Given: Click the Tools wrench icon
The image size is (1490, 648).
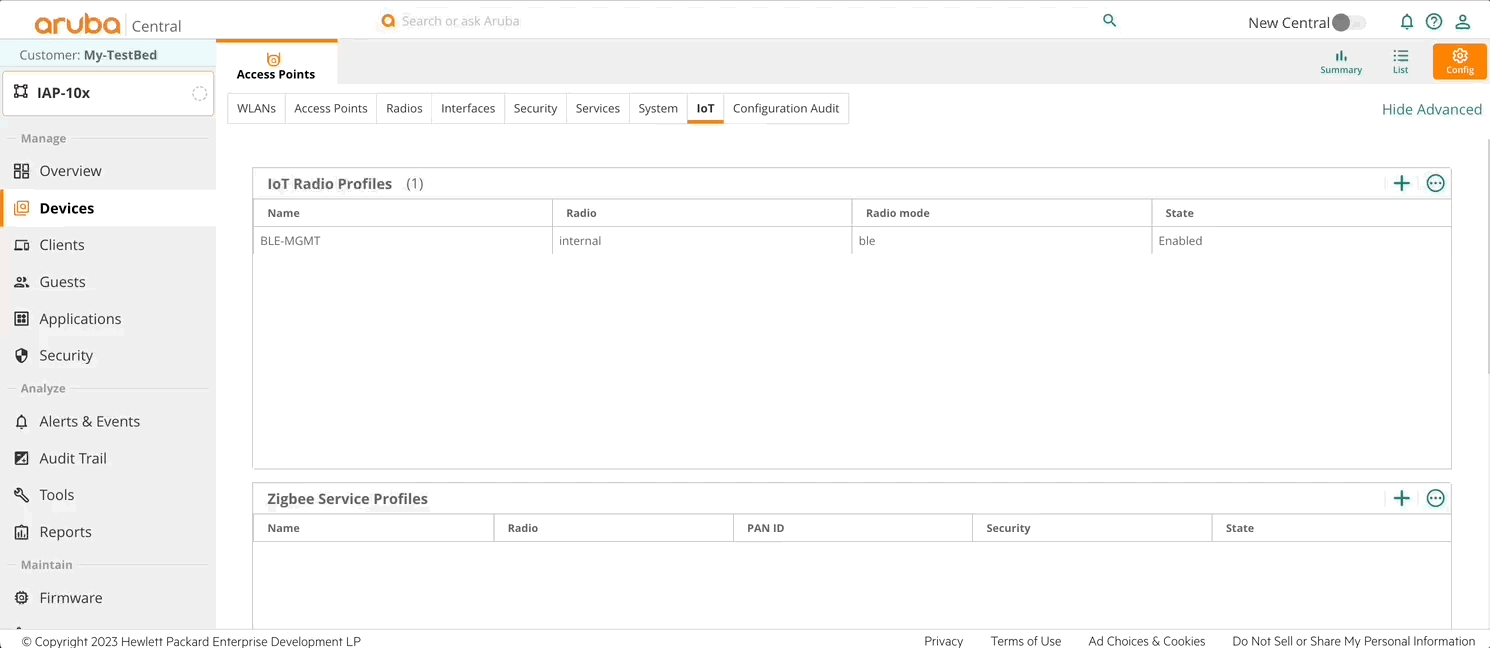Looking at the screenshot, I should coord(22,495).
